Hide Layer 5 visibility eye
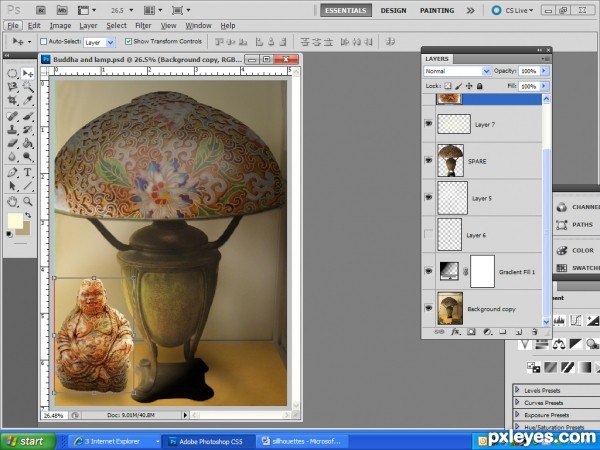600x450 pixels. (x=429, y=197)
